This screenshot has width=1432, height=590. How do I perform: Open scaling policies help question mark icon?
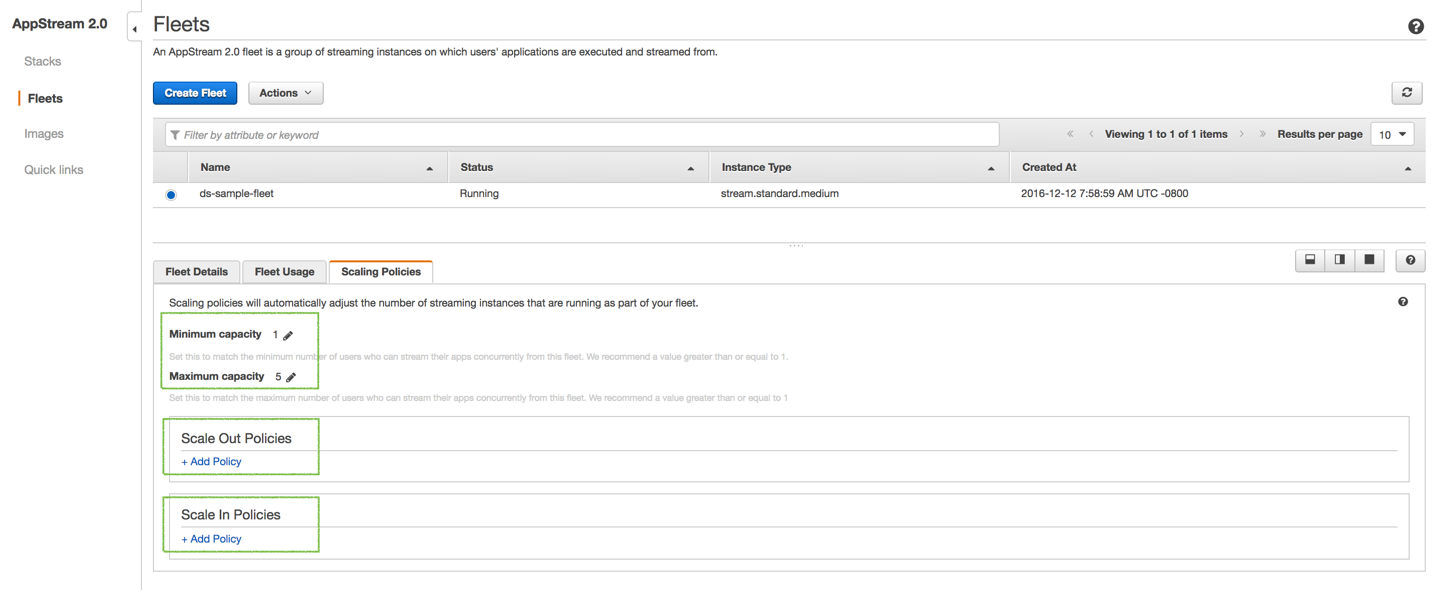tap(1402, 301)
